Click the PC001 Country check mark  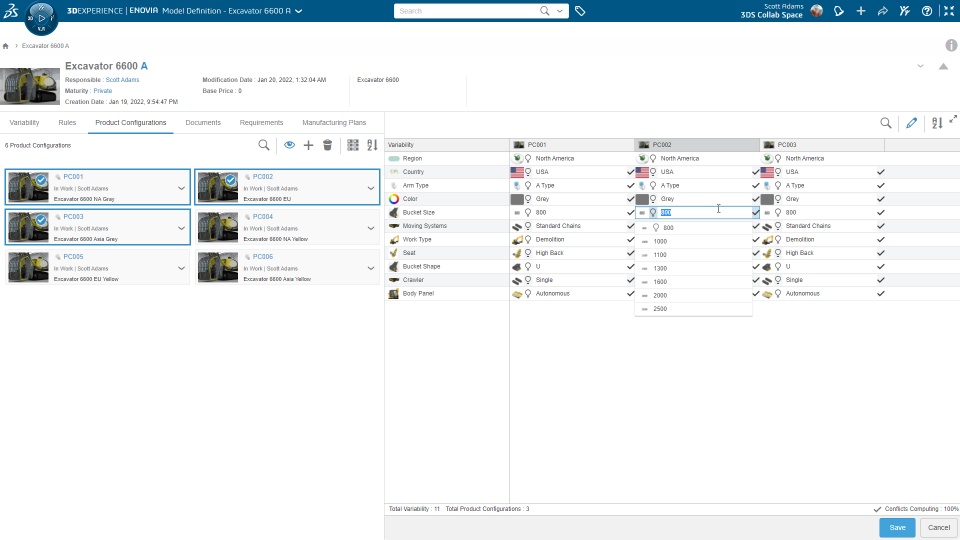pyautogui.click(x=631, y=172)
